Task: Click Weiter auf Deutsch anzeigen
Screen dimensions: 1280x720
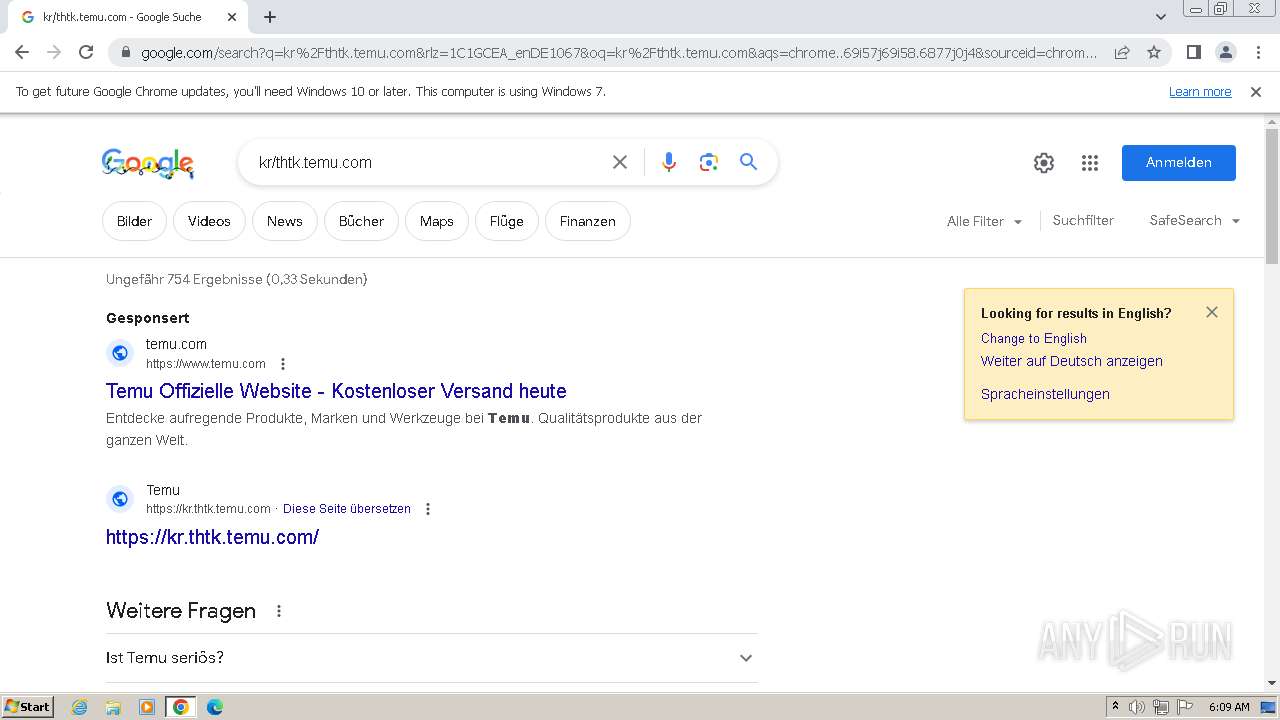Action: coord(1071,361)
